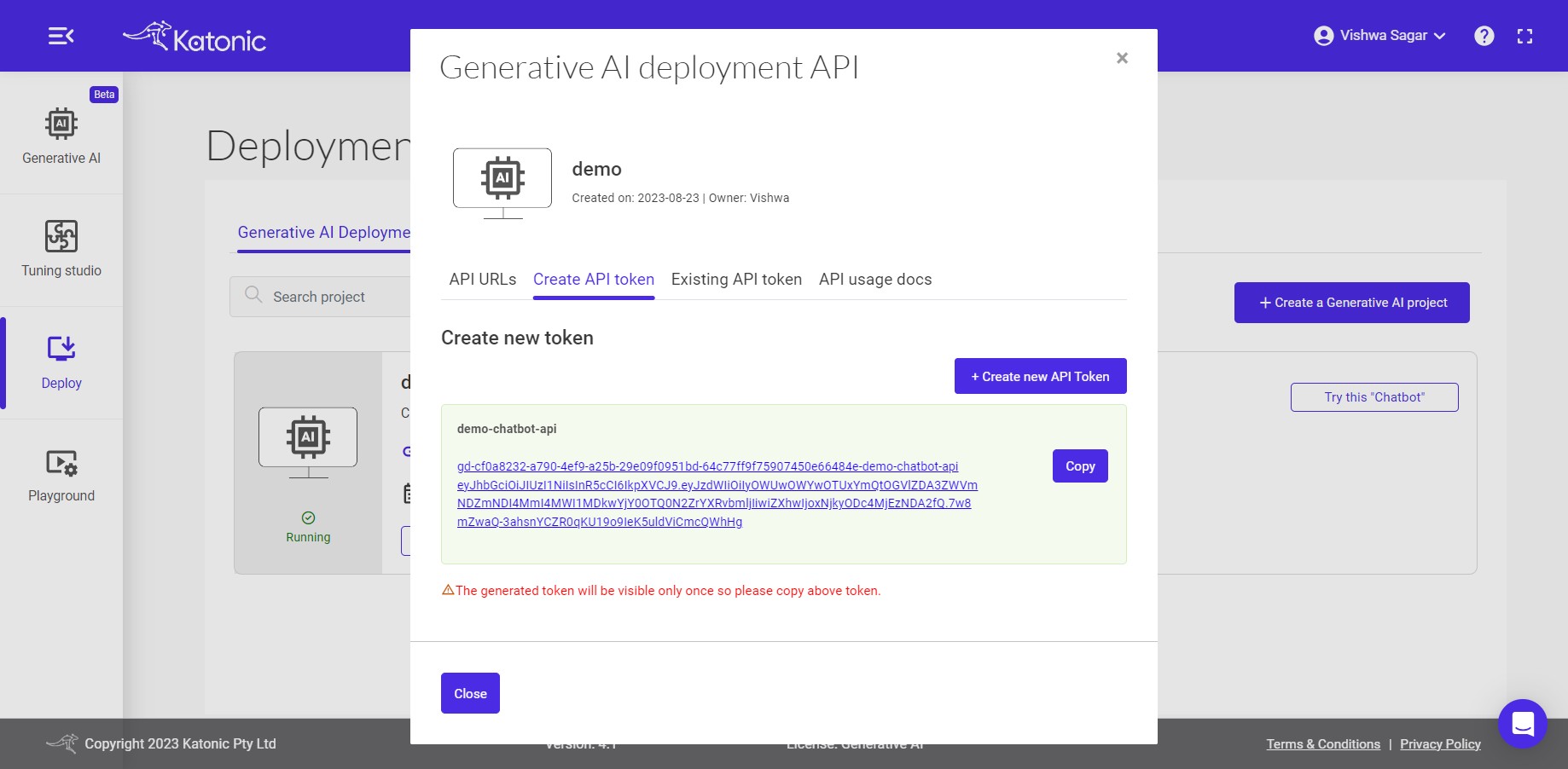The height and width of the screenshot is (769, 1568).
Task: Open the chat support bubble icon
Action: (x=1523, y=724)
